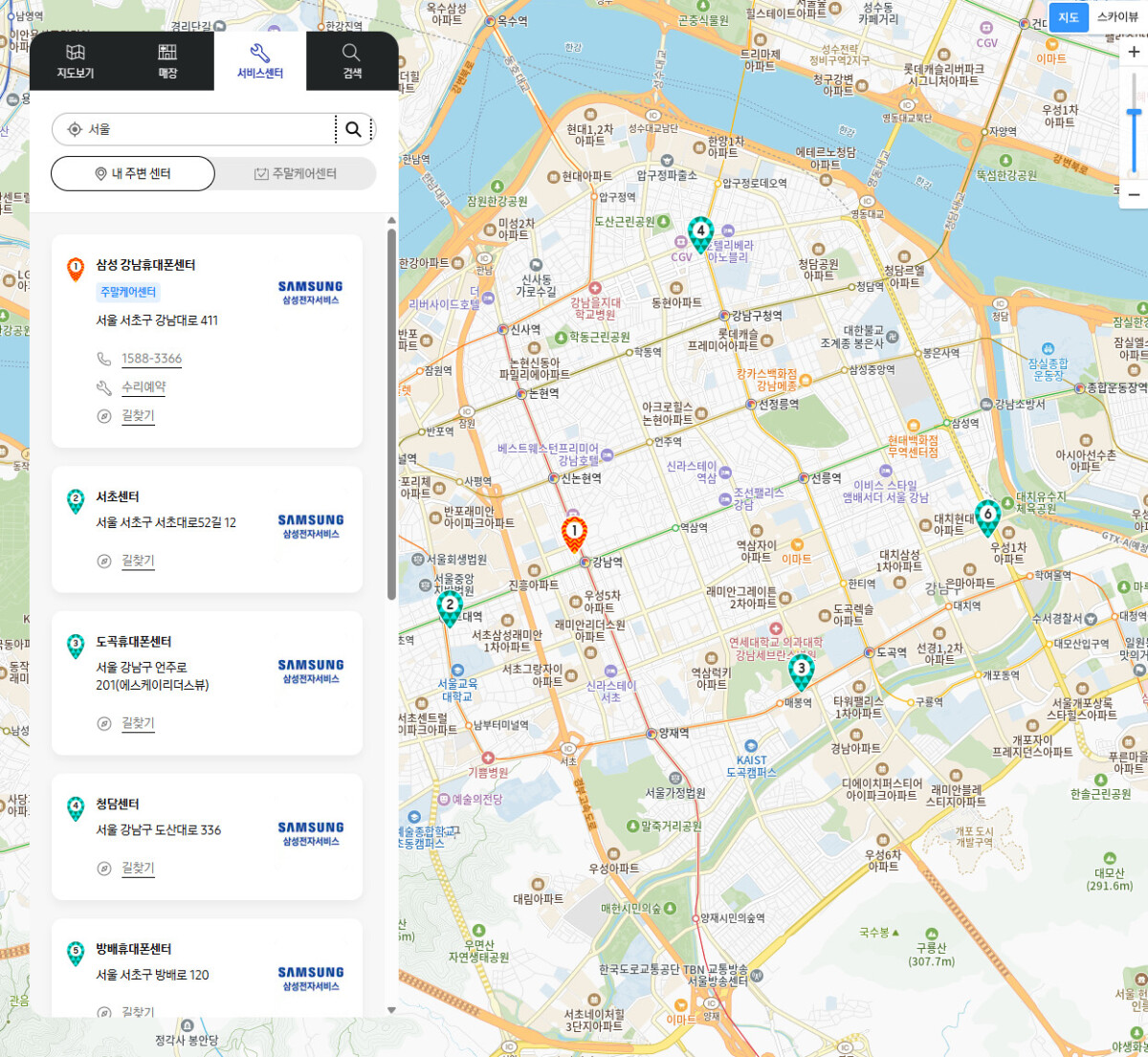The image size is (1148, 1057).
Task: Click map marker number 4 near CGV
Action: tap(700, 232)
